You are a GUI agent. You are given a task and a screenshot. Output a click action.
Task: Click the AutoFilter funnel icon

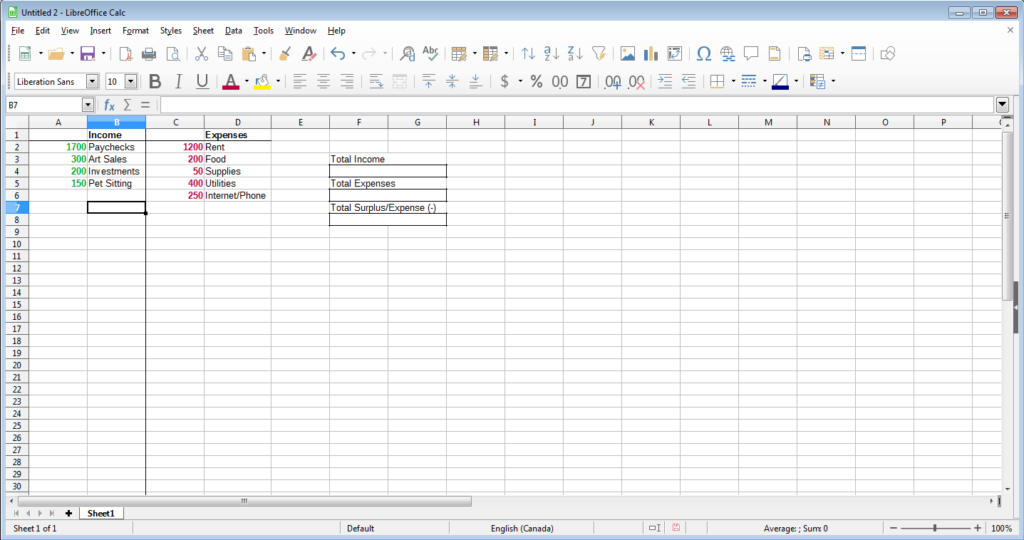point(599,53)
